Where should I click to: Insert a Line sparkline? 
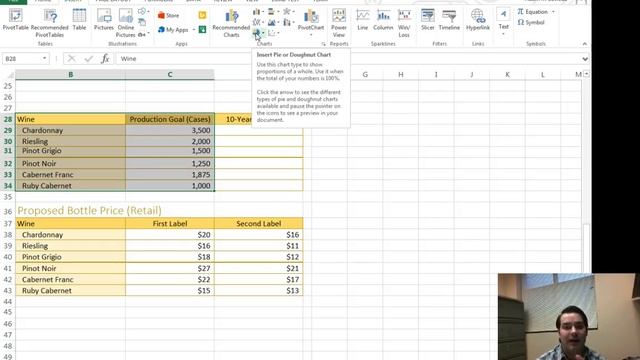click(x=362, y=20)
